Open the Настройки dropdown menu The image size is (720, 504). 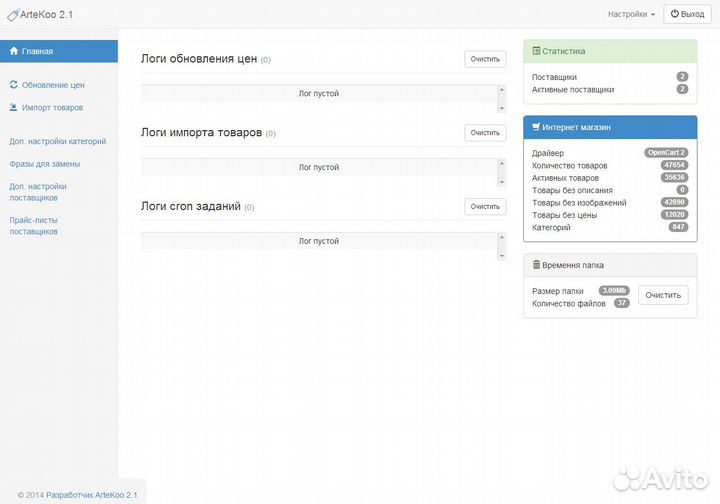(631, 14)
